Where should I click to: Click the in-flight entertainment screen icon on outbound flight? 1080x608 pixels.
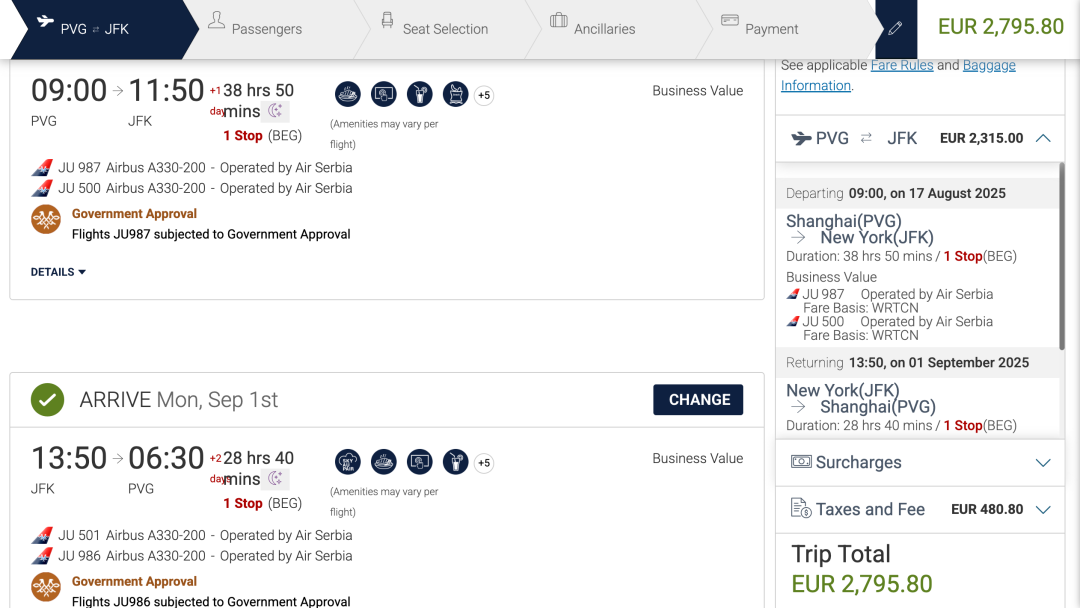384,94
